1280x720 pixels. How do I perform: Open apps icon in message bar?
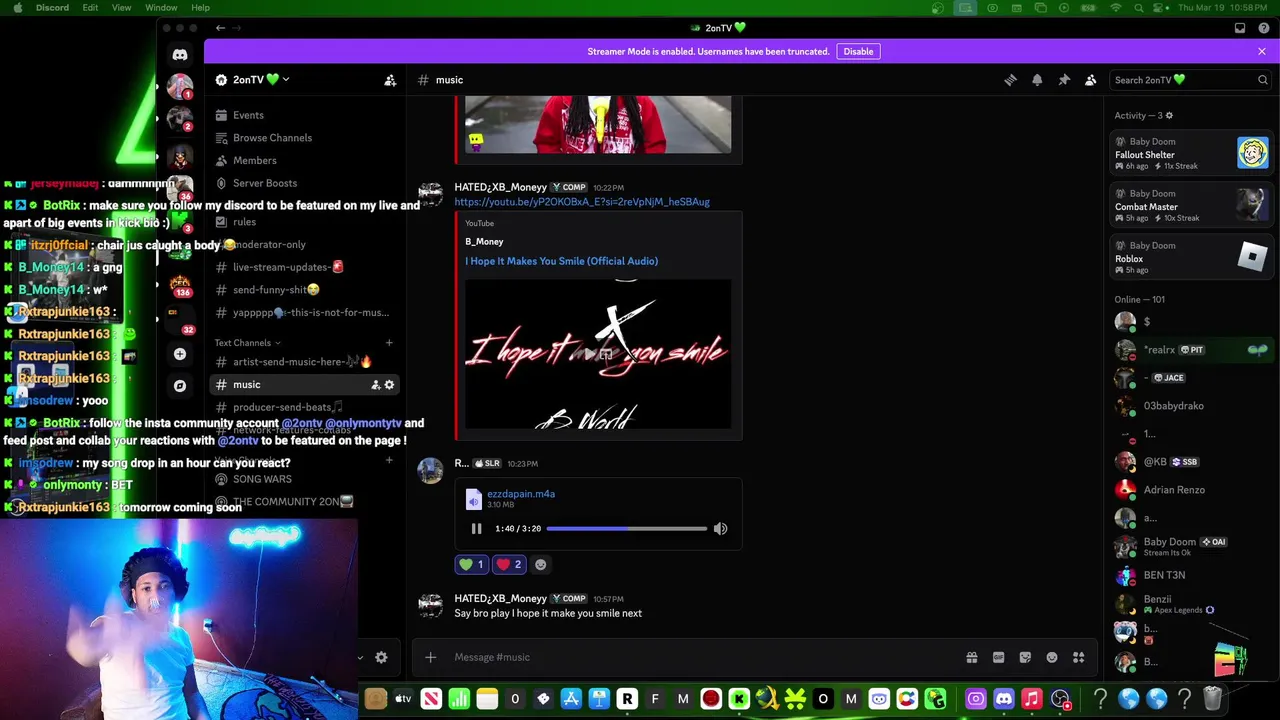coord(1079,657)
